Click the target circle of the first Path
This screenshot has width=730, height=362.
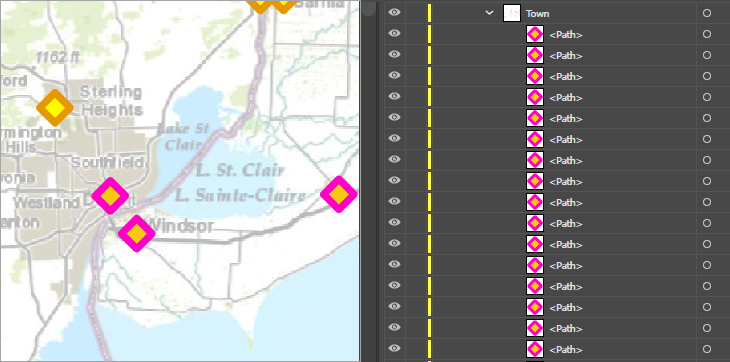(707, 34)
